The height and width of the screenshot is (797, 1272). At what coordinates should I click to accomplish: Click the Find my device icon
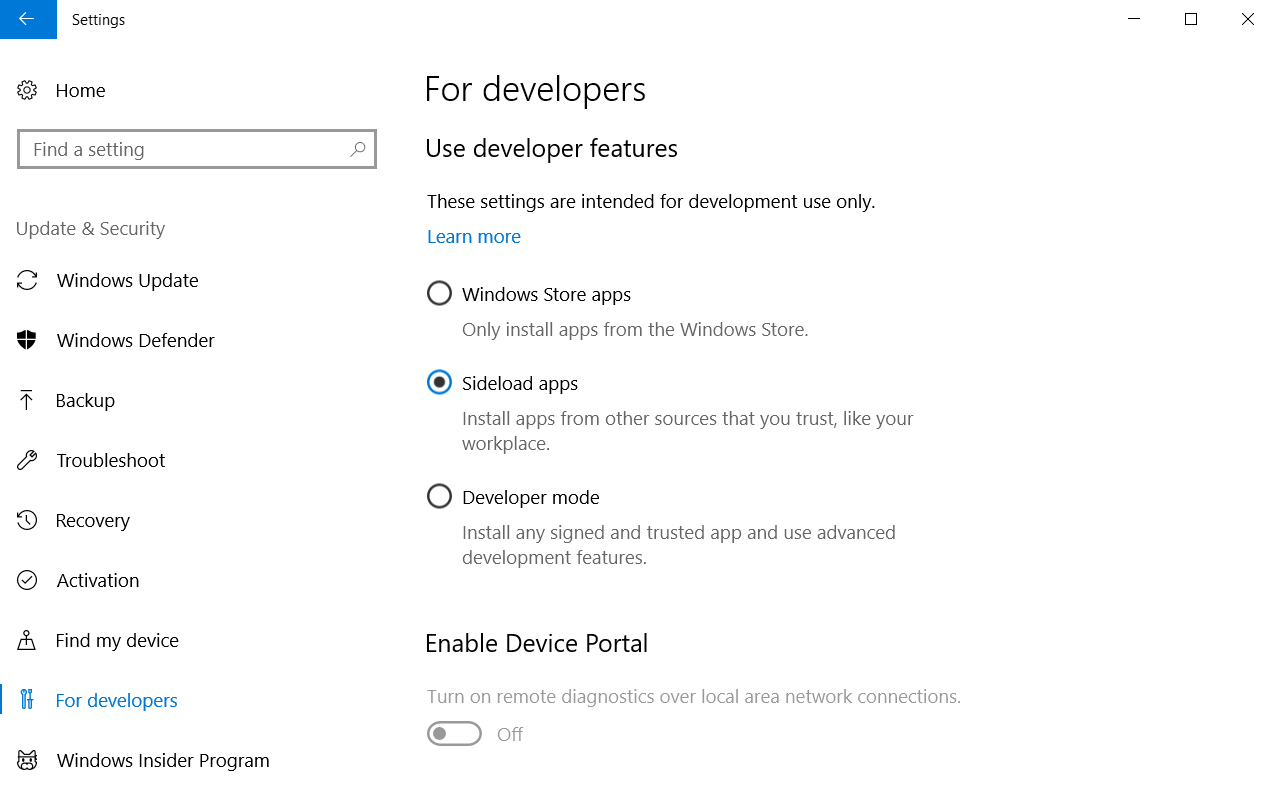coord(27,640)
